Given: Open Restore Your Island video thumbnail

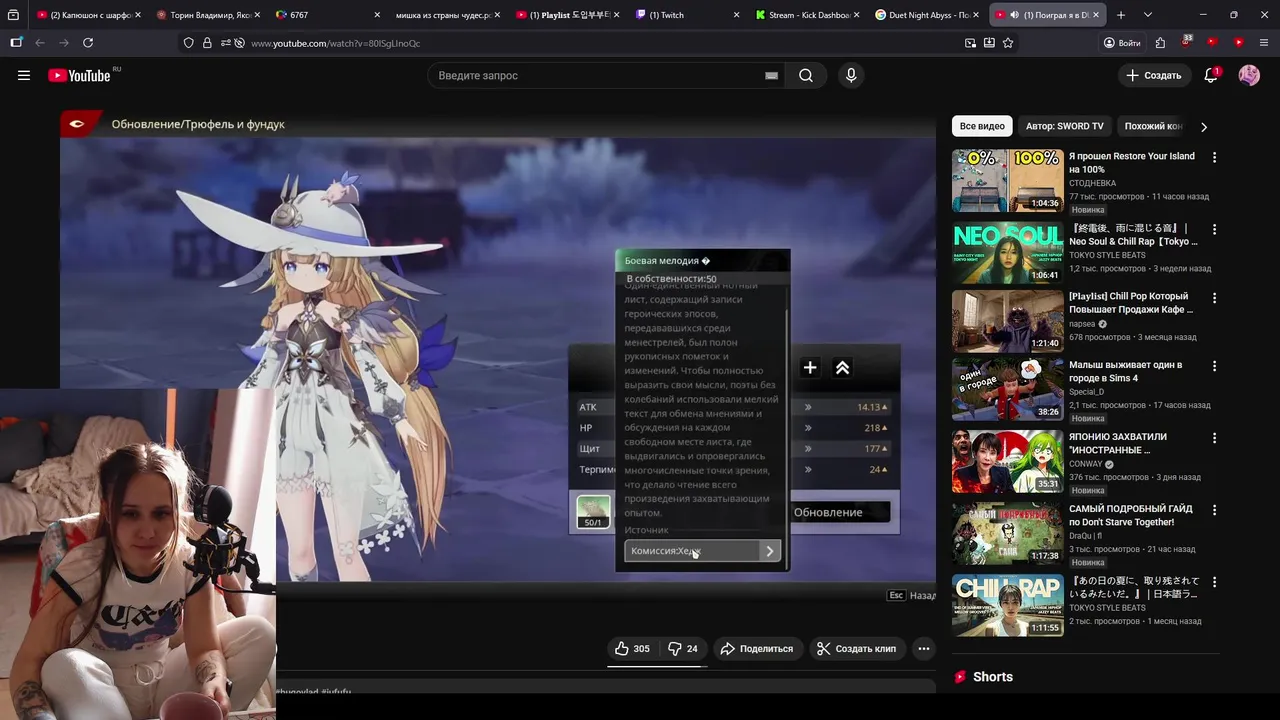Looking at the screenshot, I should (x=1007, y=181).
